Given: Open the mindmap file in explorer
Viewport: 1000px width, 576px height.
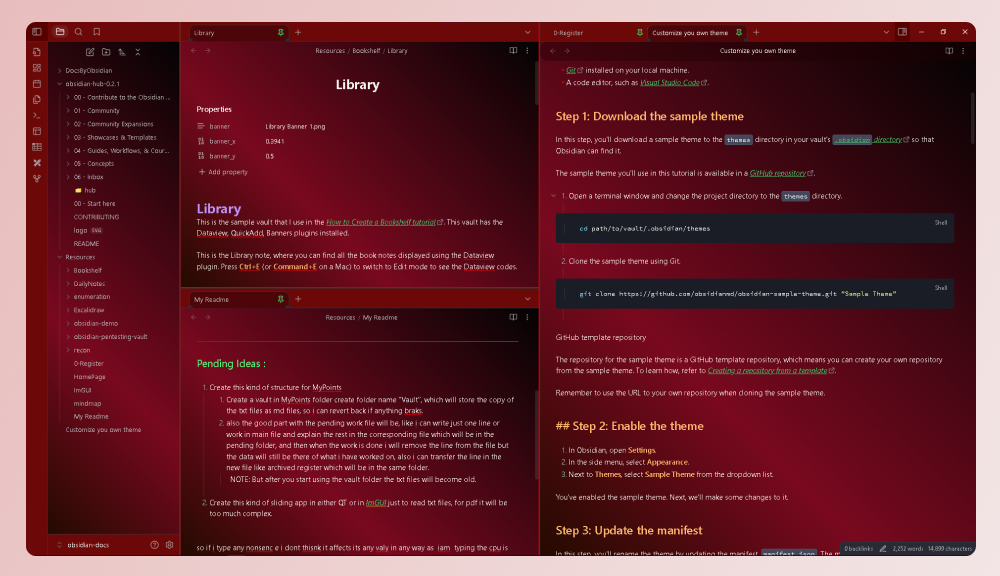Looking at the screenshot, I should pos(87,403).
